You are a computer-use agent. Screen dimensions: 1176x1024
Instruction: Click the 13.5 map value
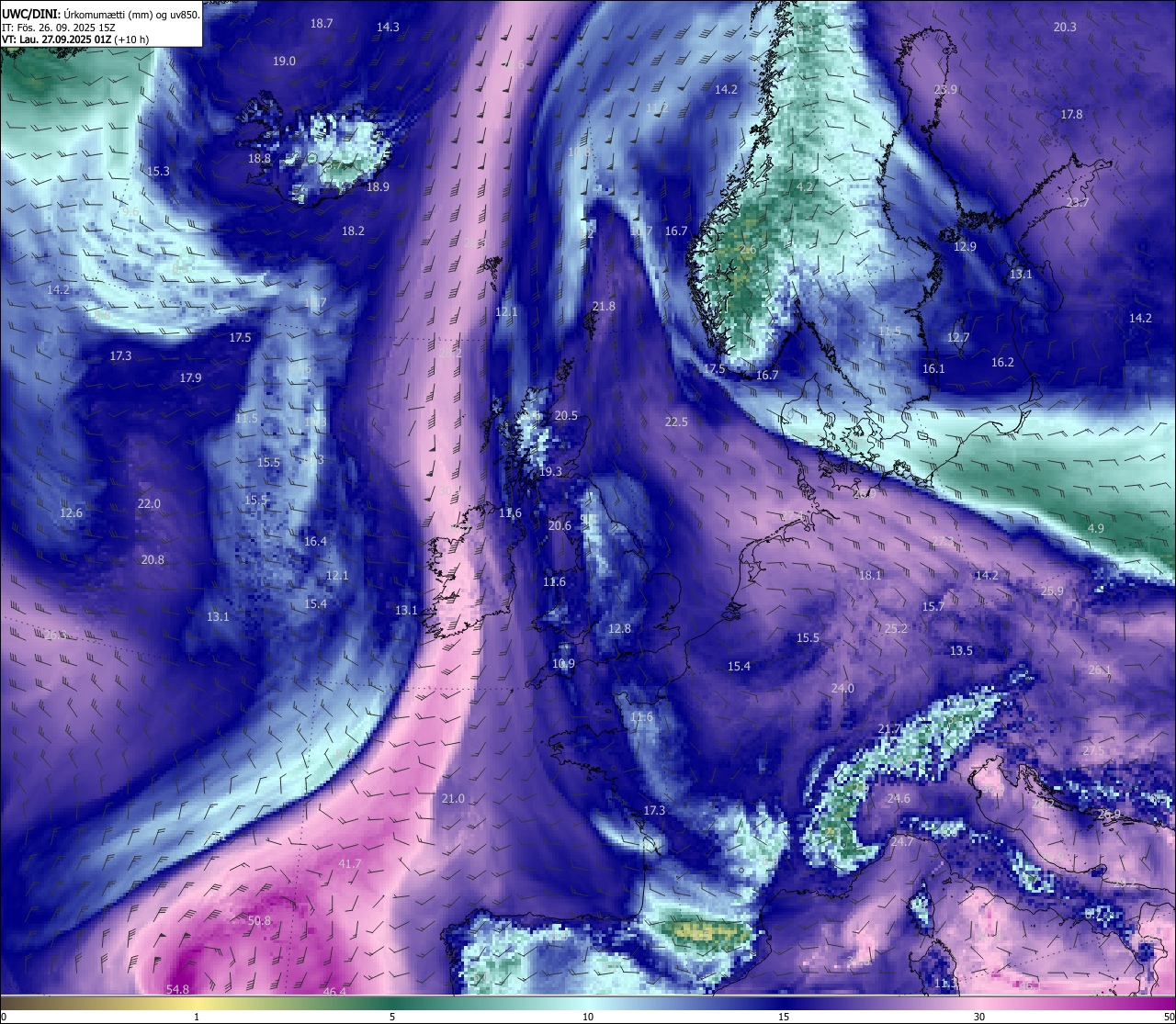point(961,651)
